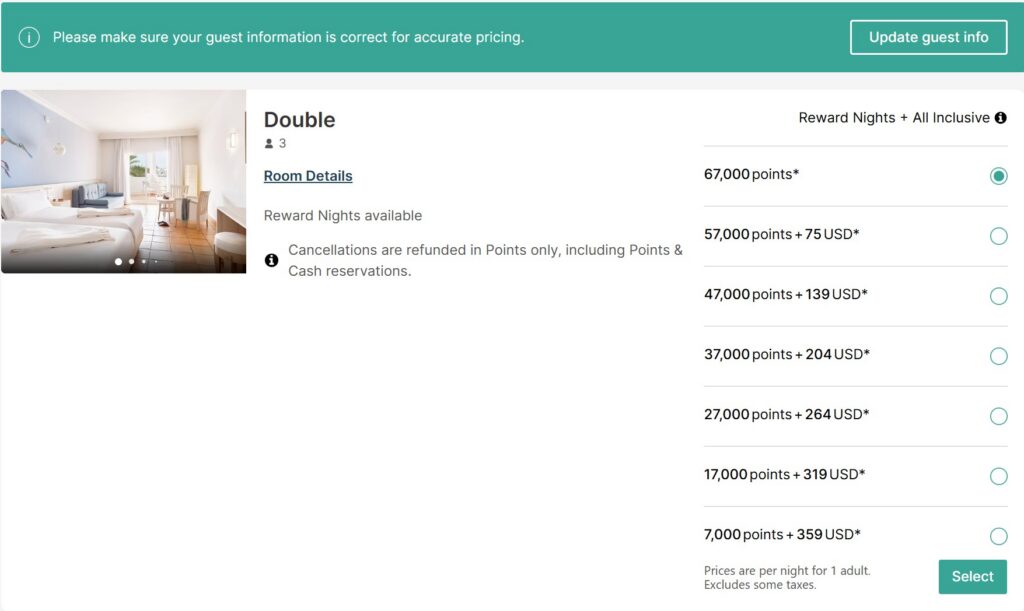Open the All Inclusive info tooltip icon
Screen dimensions: 1024x611
point(1000,118)
